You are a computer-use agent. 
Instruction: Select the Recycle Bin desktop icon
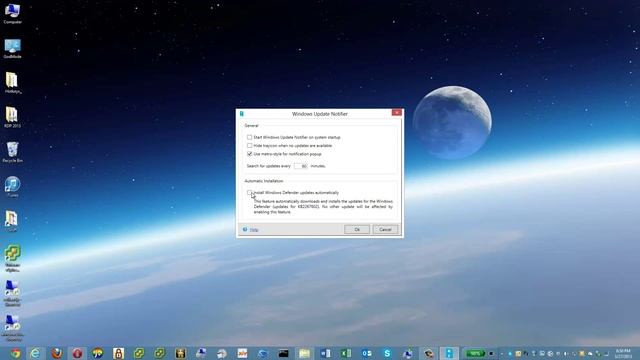click(12, 152)
